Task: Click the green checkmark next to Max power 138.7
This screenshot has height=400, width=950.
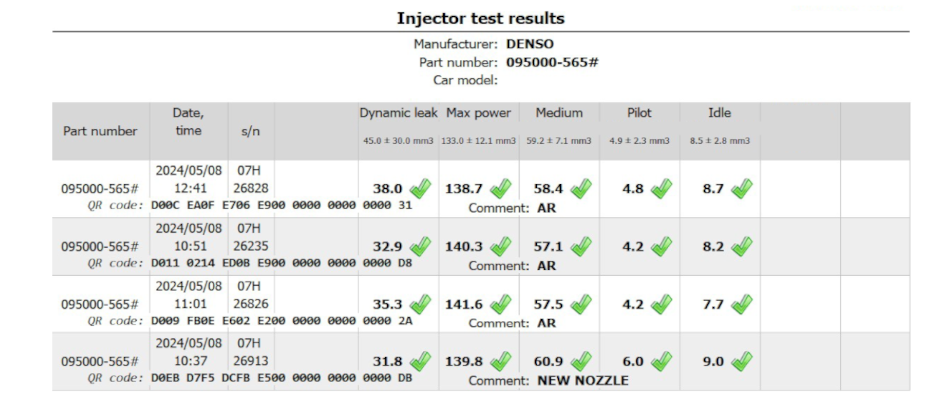Action: 501,188
